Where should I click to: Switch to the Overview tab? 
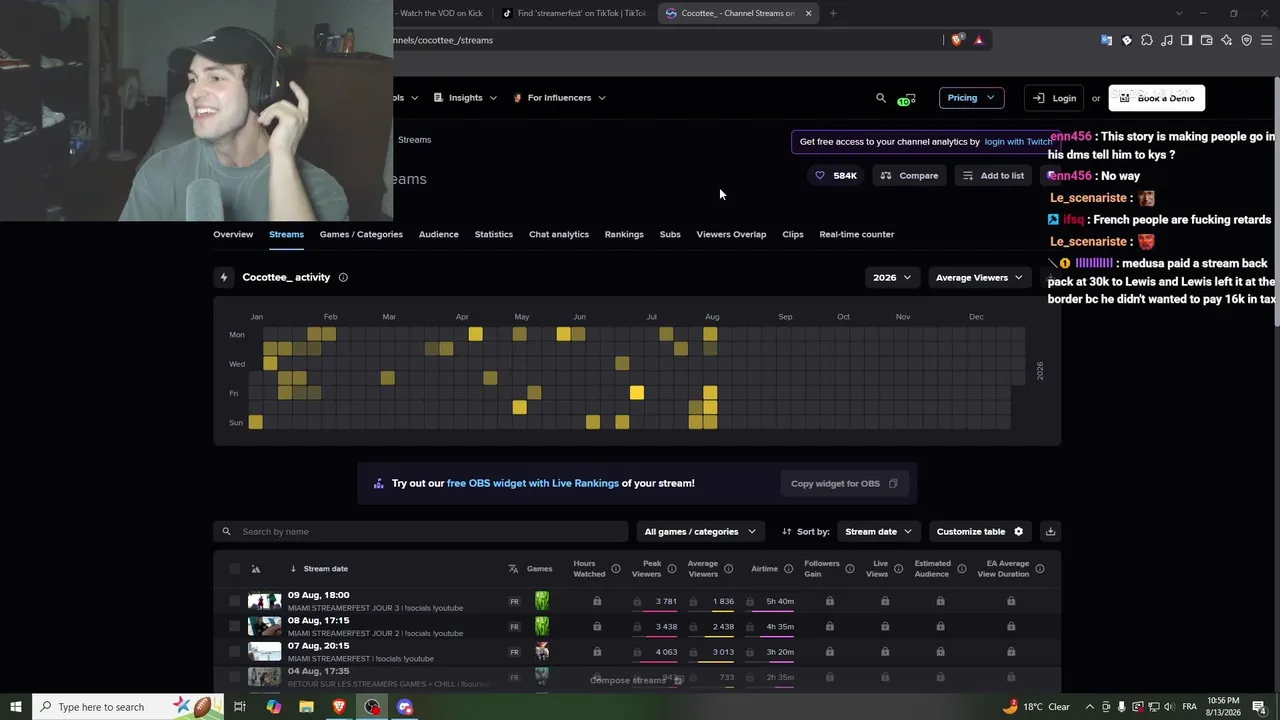point(233,234)
